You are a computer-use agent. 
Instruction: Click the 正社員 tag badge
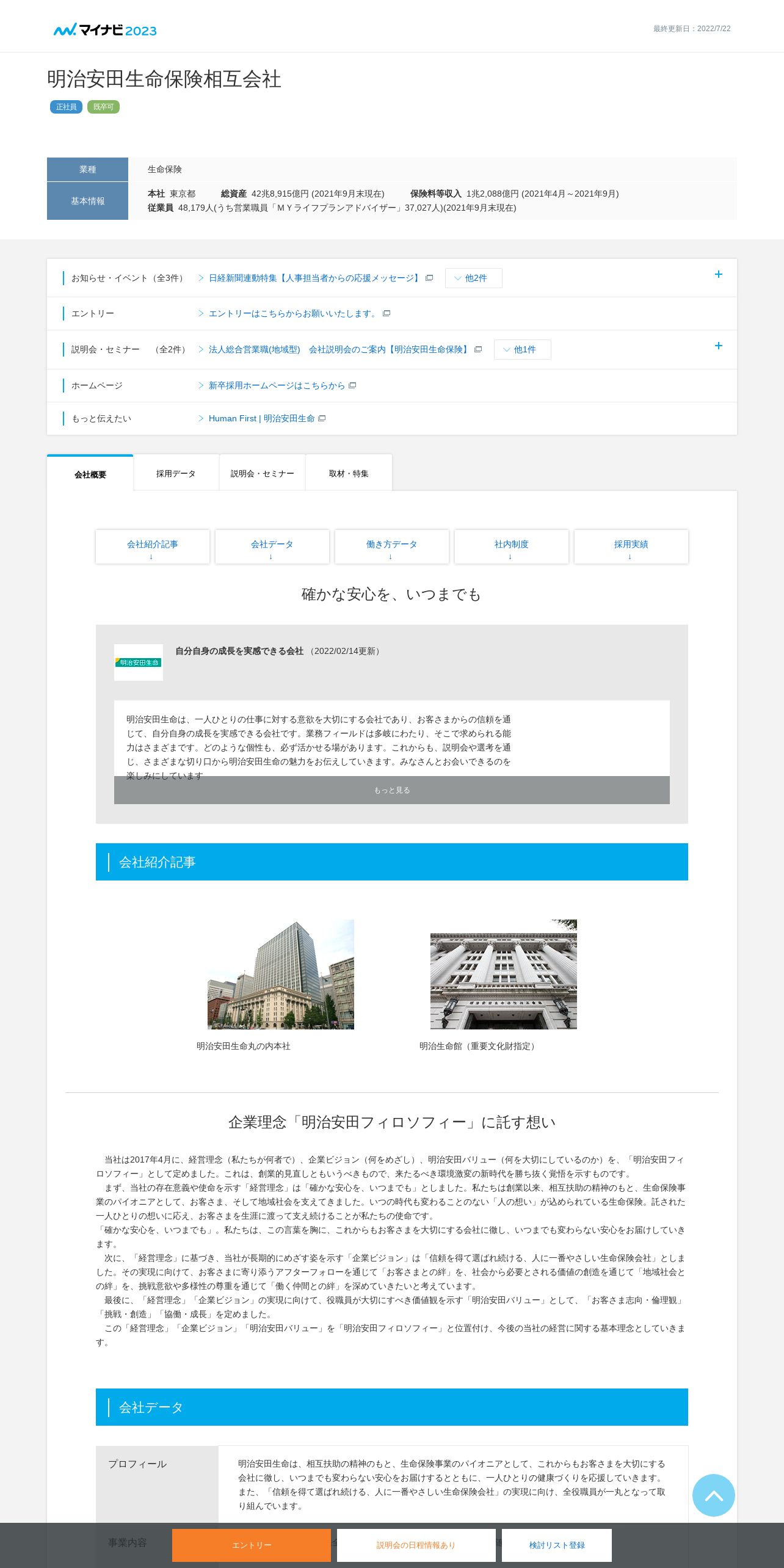click(x=66, y=107)
